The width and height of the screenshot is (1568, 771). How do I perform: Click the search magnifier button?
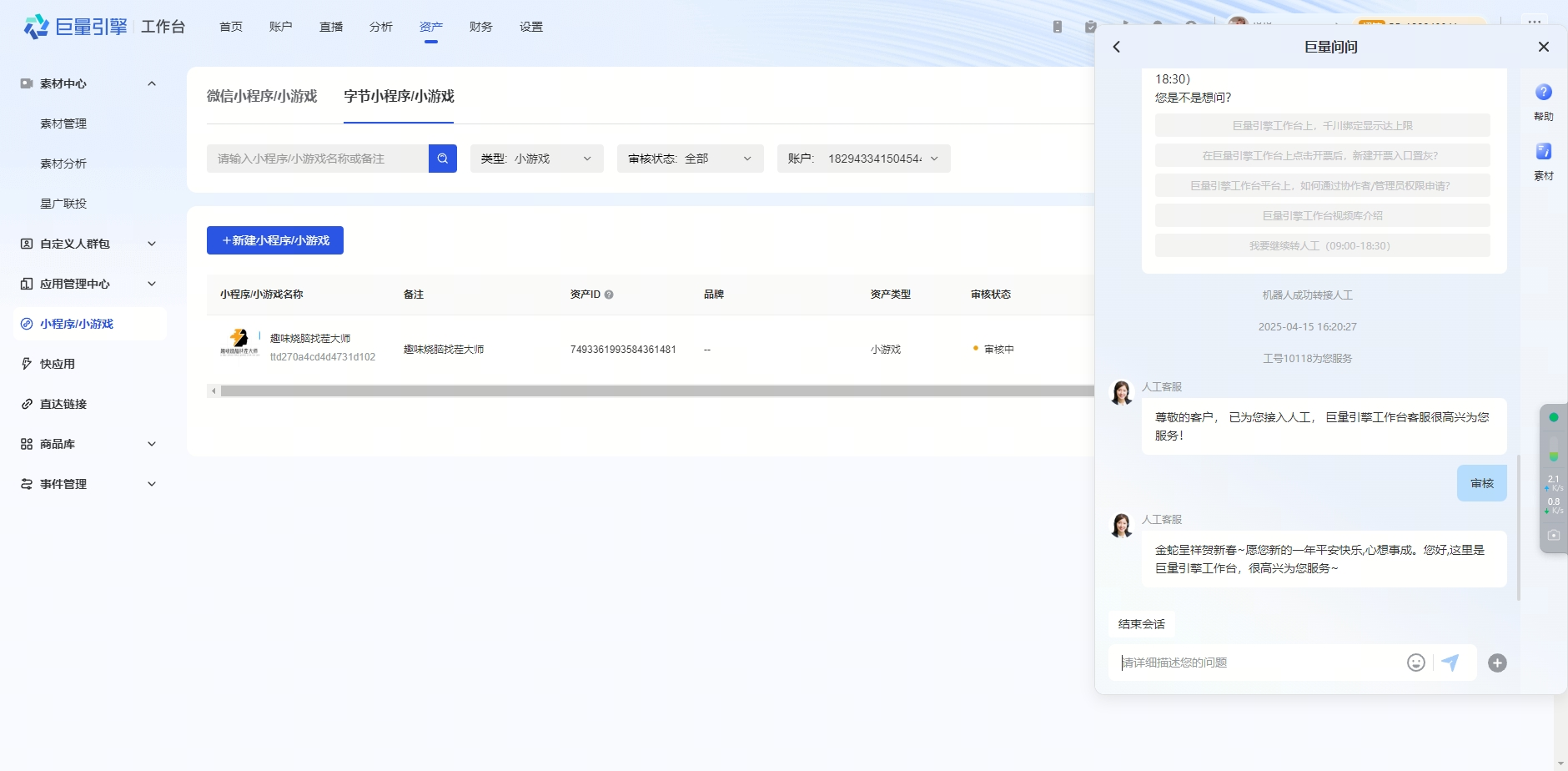(x=443, y=159)
